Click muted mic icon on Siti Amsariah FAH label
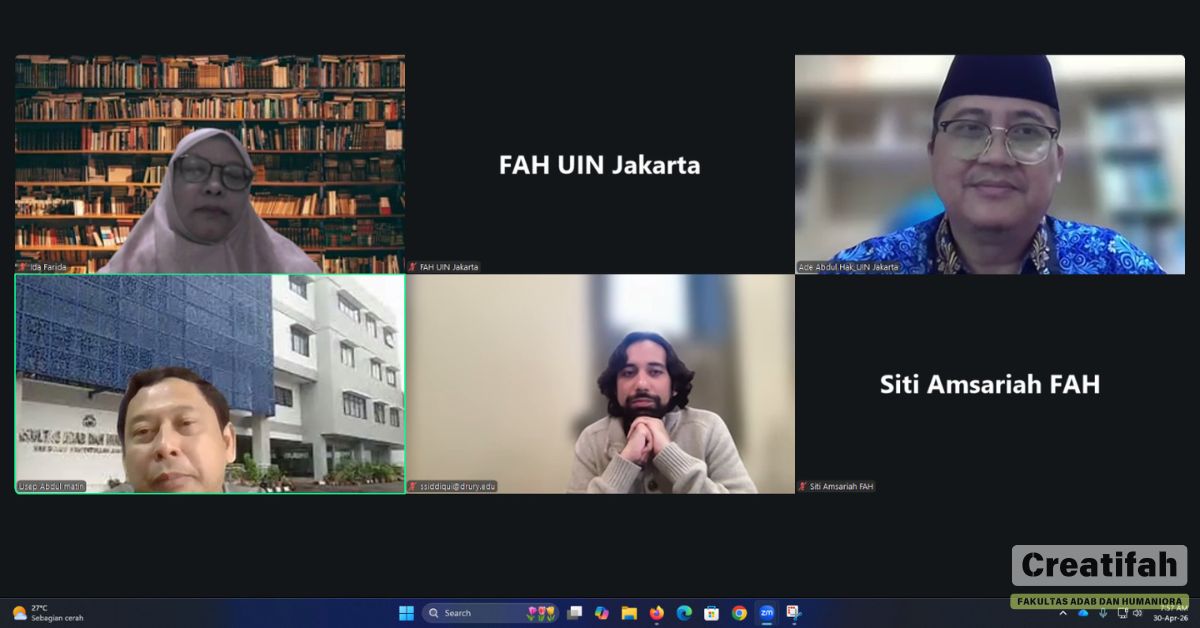 pos(803,487)
